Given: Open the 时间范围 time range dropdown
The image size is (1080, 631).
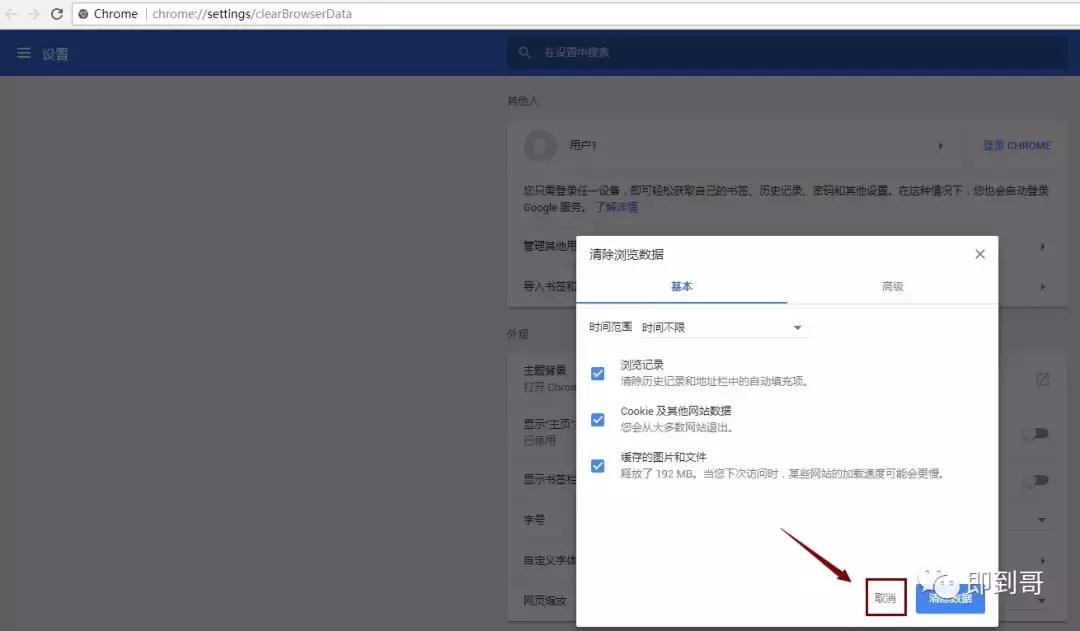Looking at the screenshot, I should 797,327.
